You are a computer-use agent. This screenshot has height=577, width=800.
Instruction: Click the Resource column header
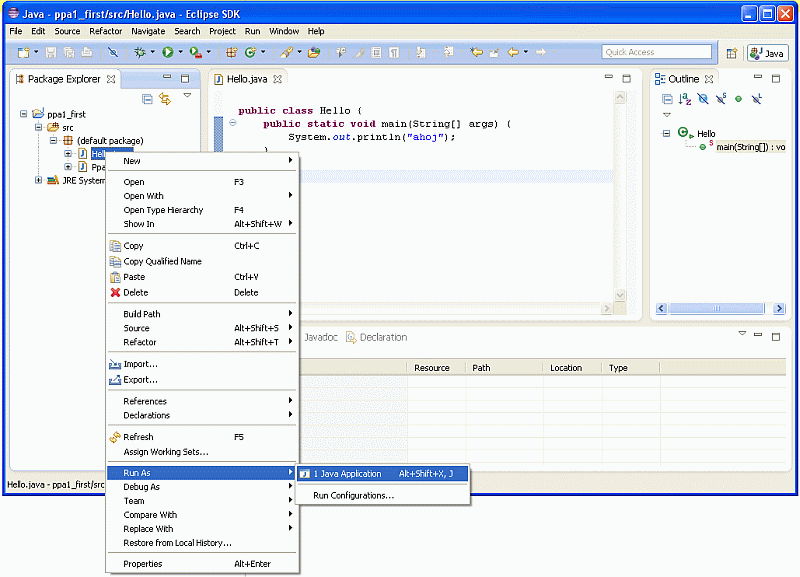point(436,368)
